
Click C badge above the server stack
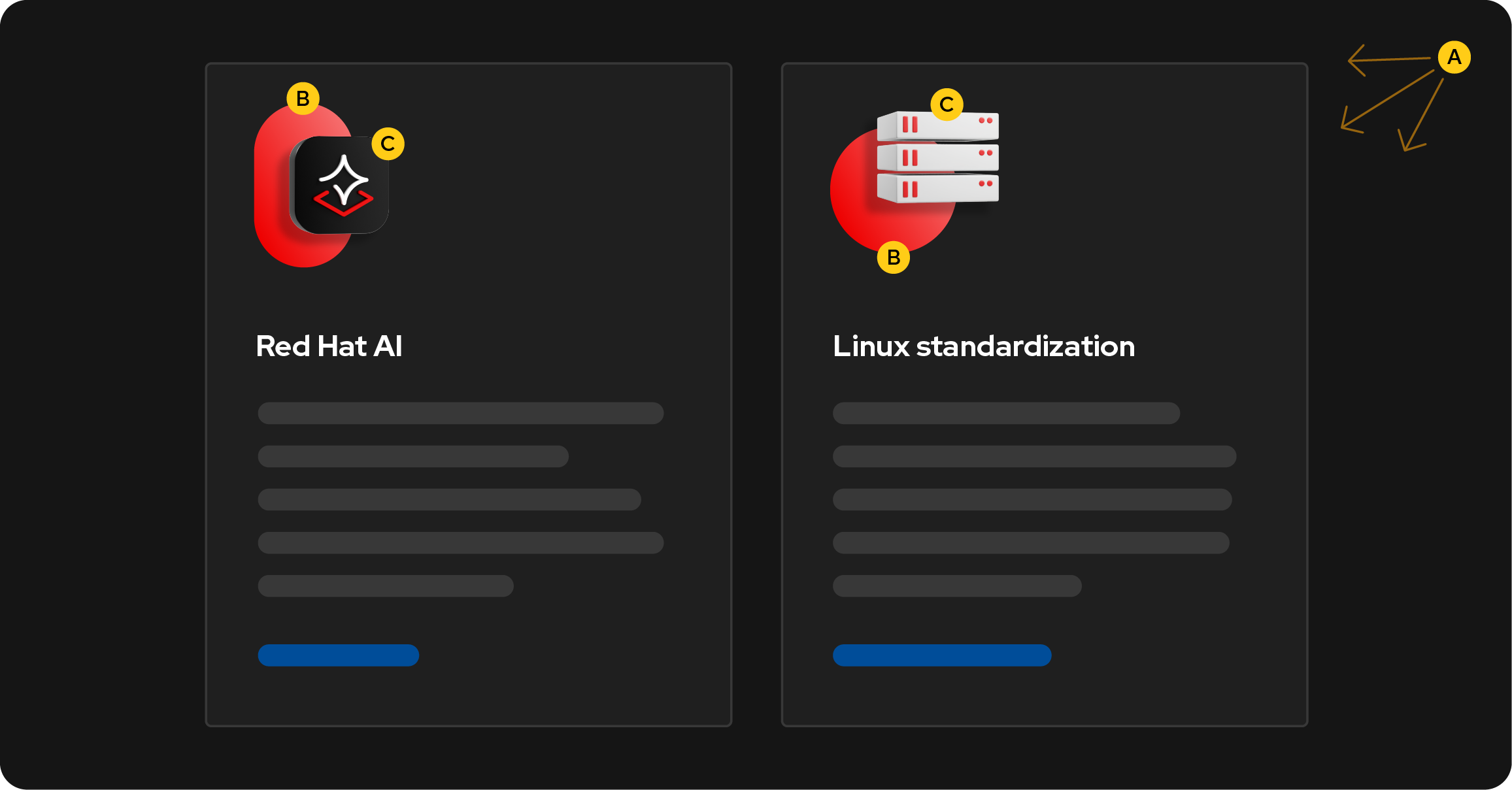point(946,105)
